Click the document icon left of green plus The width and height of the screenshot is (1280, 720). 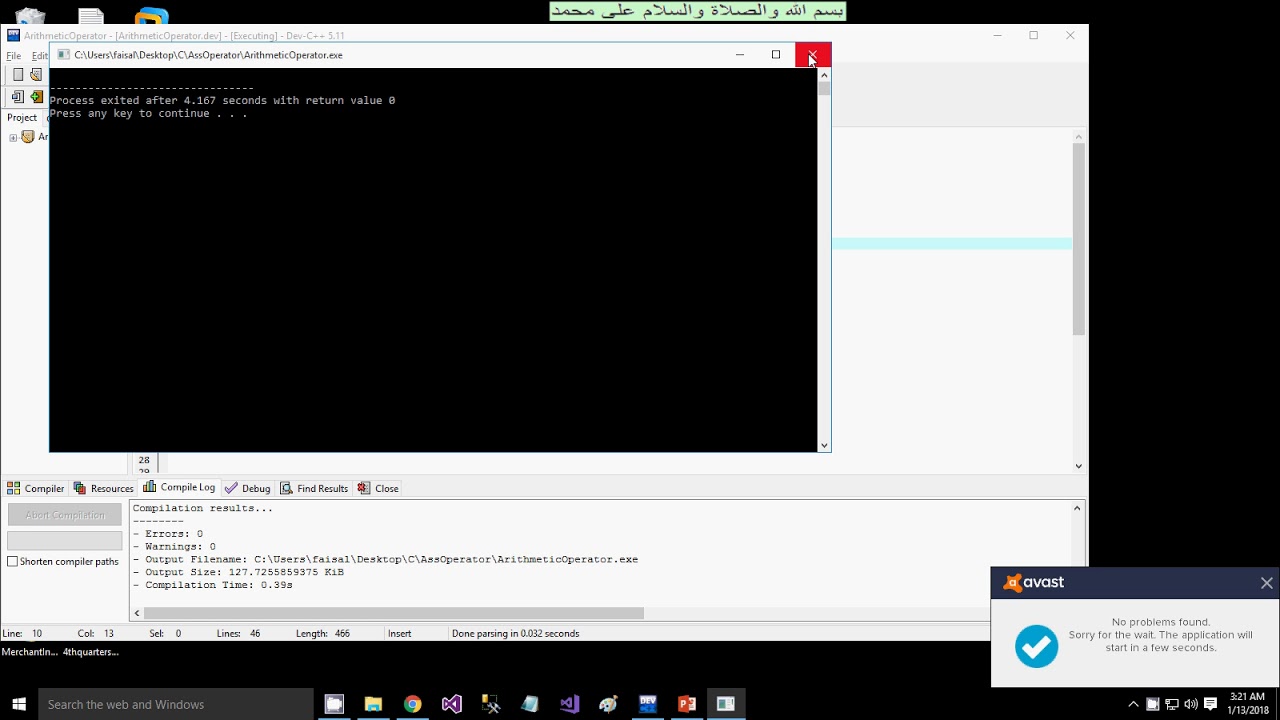pyautogui.click(x=17, y=97)
